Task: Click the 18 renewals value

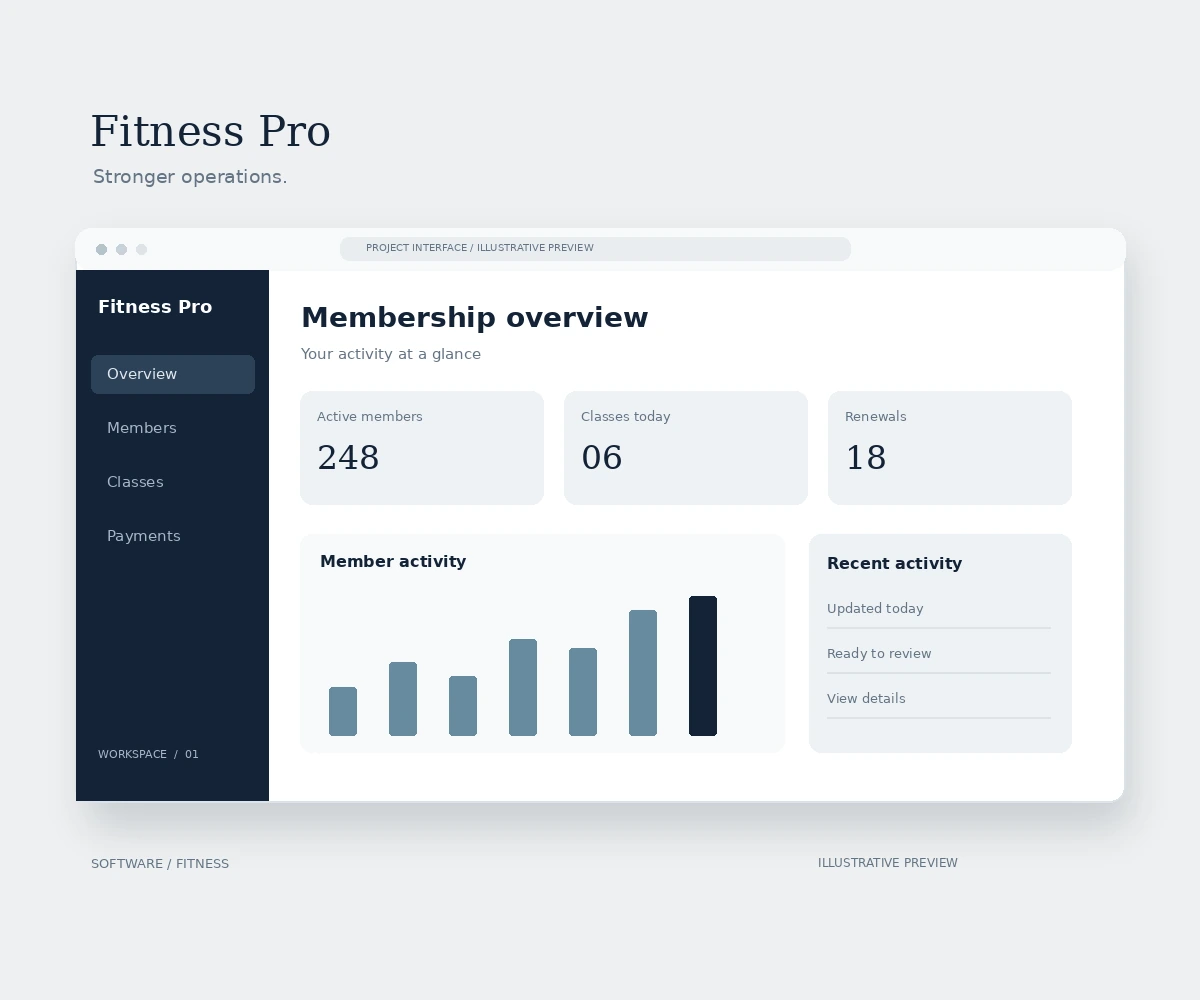Action: [866, 458]
